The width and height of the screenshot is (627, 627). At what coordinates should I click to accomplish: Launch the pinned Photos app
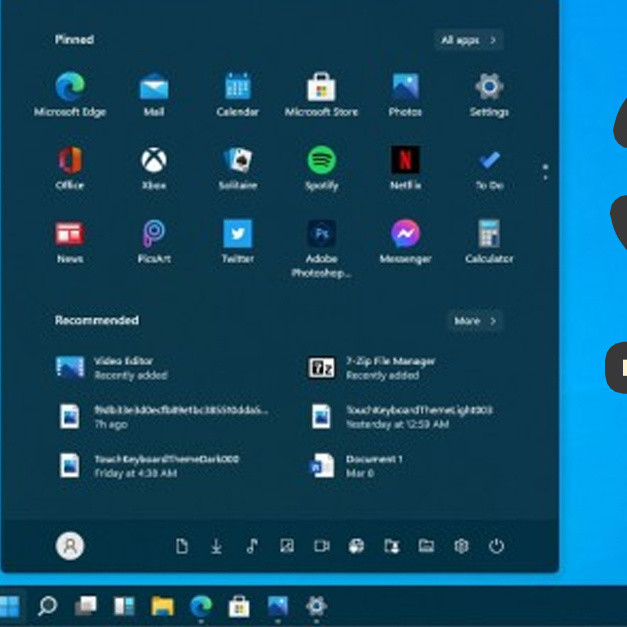405,94
